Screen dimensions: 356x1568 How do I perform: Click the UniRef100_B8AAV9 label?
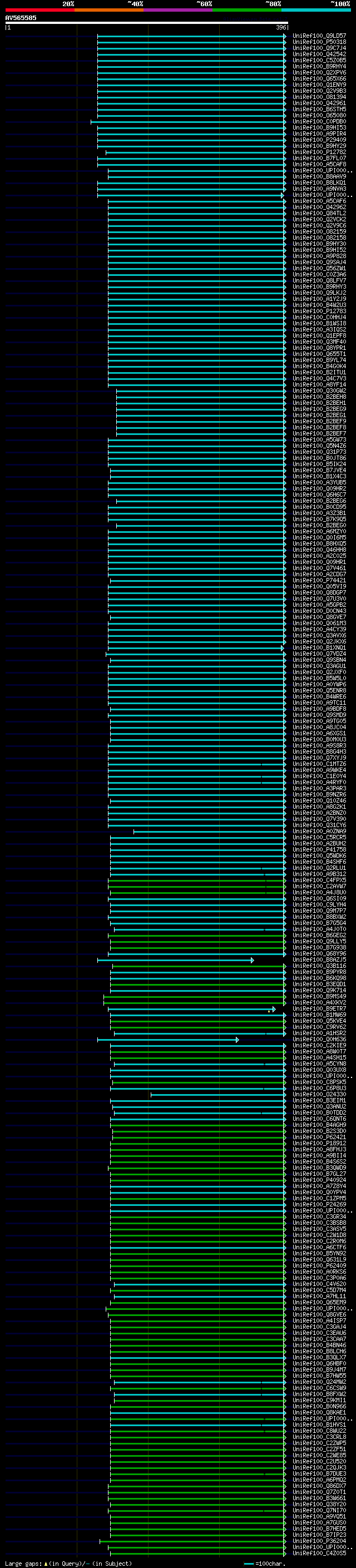319,176
